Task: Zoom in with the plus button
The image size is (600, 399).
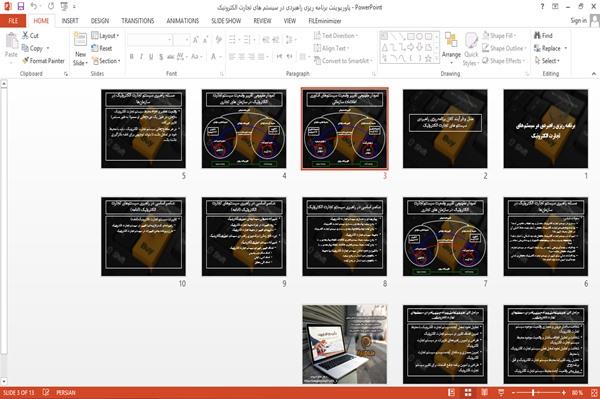Action: point(563,392)
